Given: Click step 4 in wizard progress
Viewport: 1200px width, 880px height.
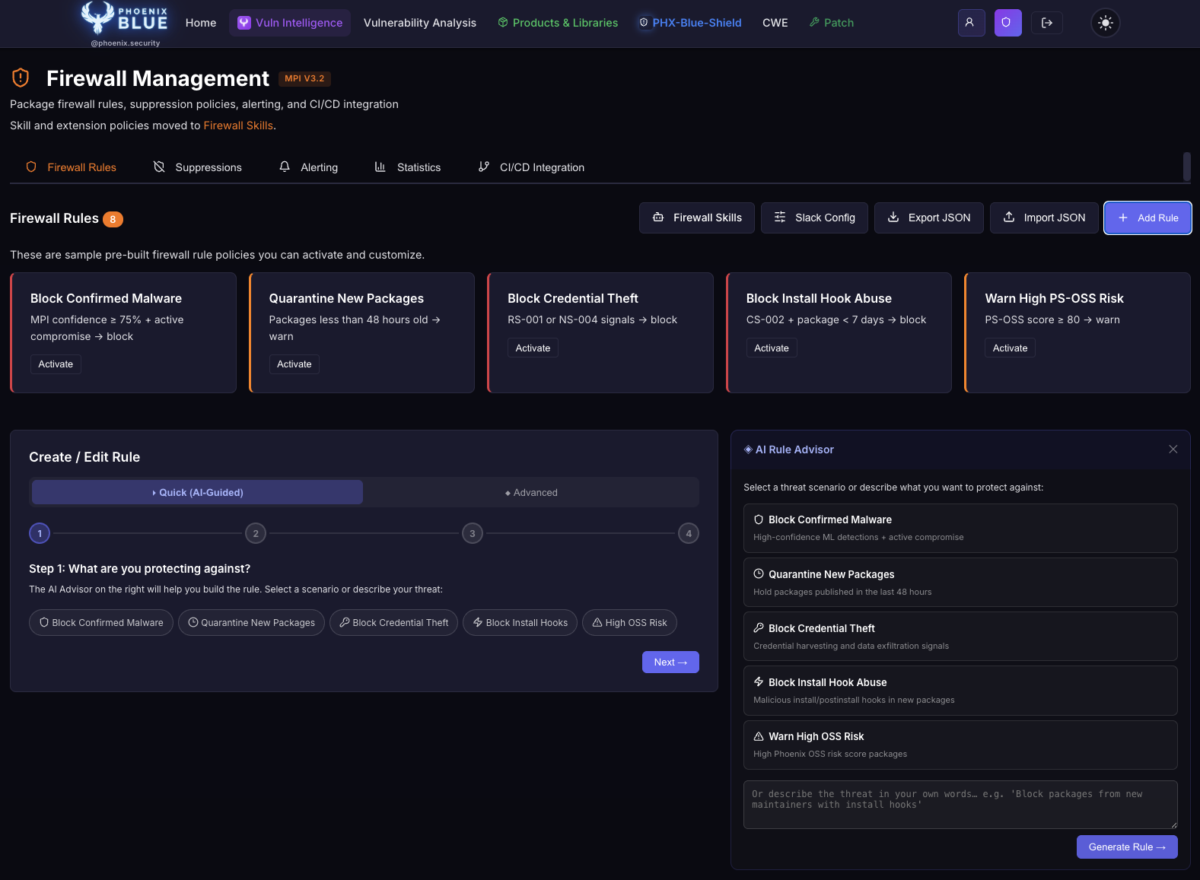Looking at the screenshot, I should click(688, 534).
